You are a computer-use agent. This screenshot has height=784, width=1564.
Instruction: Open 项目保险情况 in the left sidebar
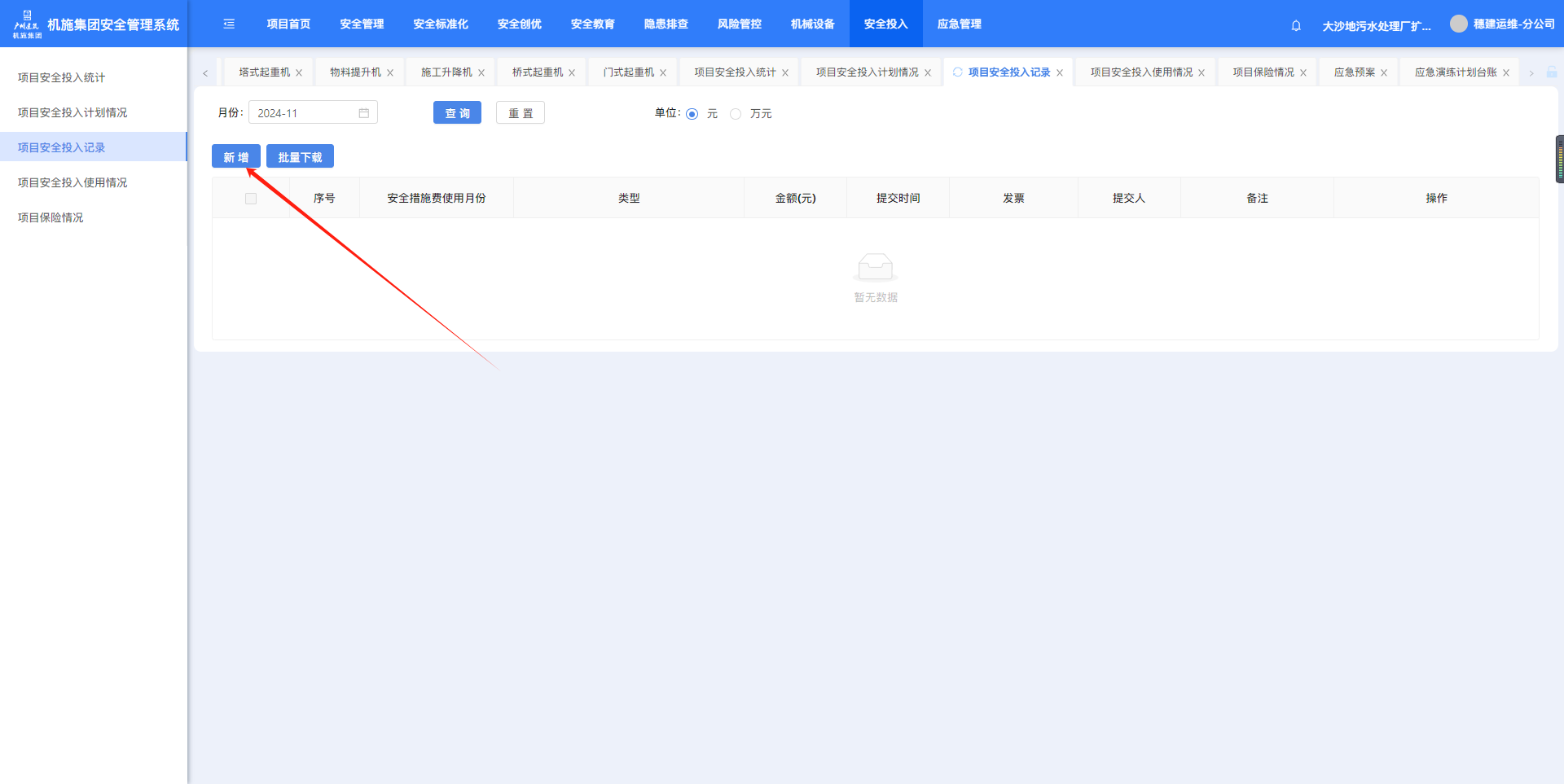pos(51,218)
